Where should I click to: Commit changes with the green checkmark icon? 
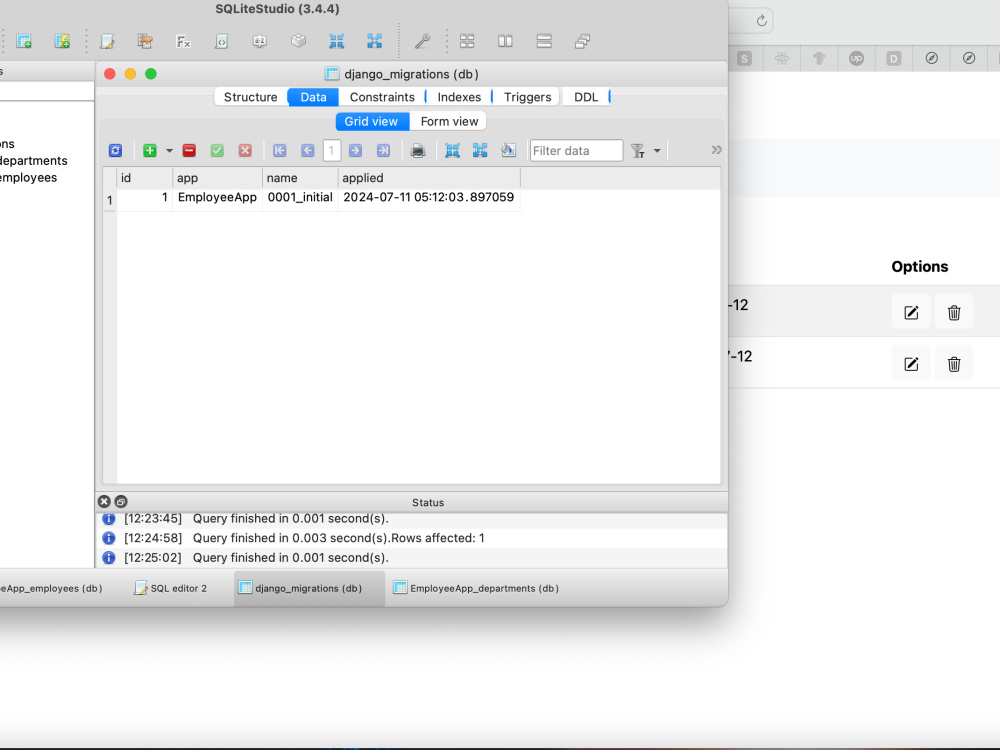pos(217,151)
